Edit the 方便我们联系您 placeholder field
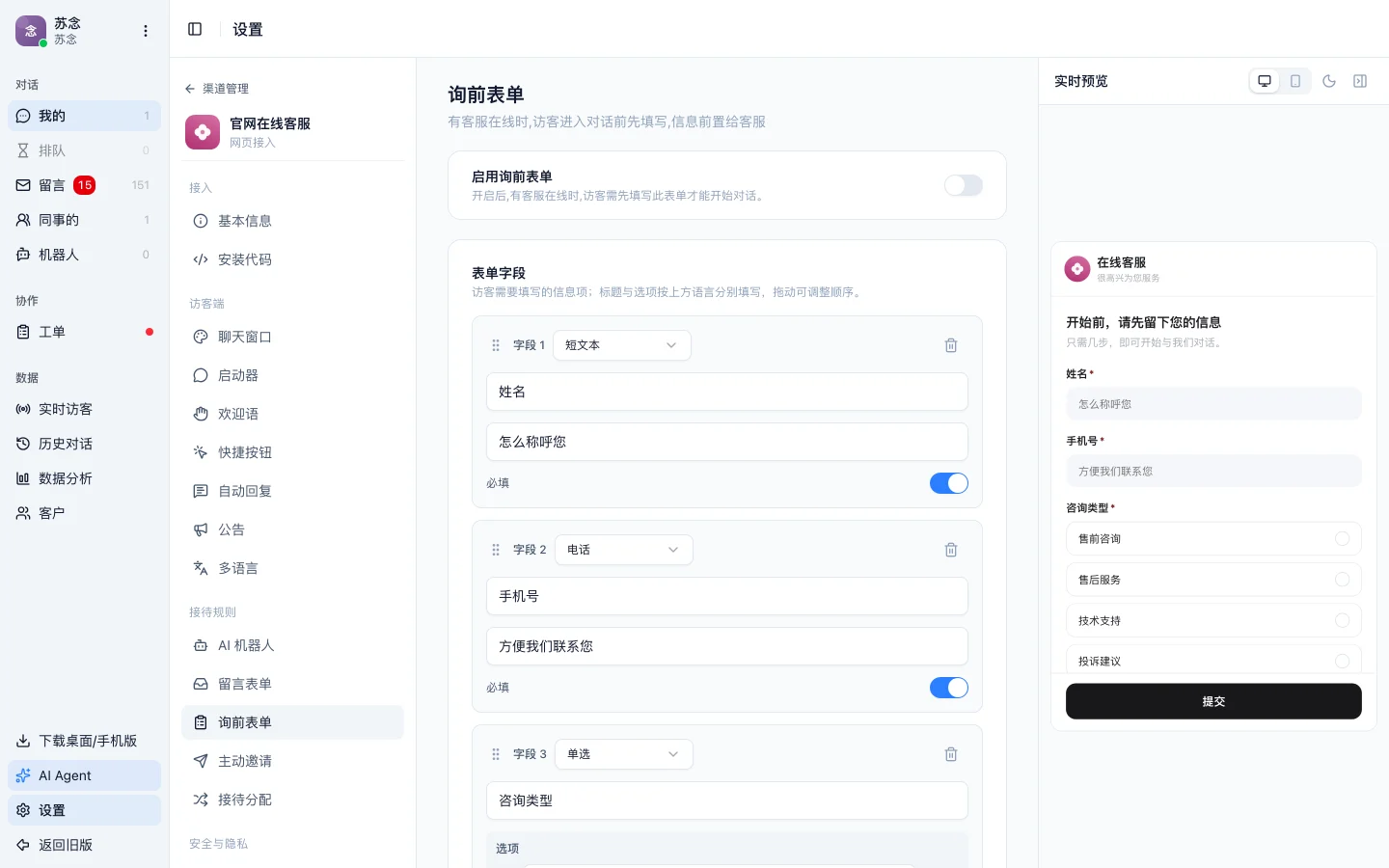The height and width of the screenshot is (868, 1389). coord(727,646)
